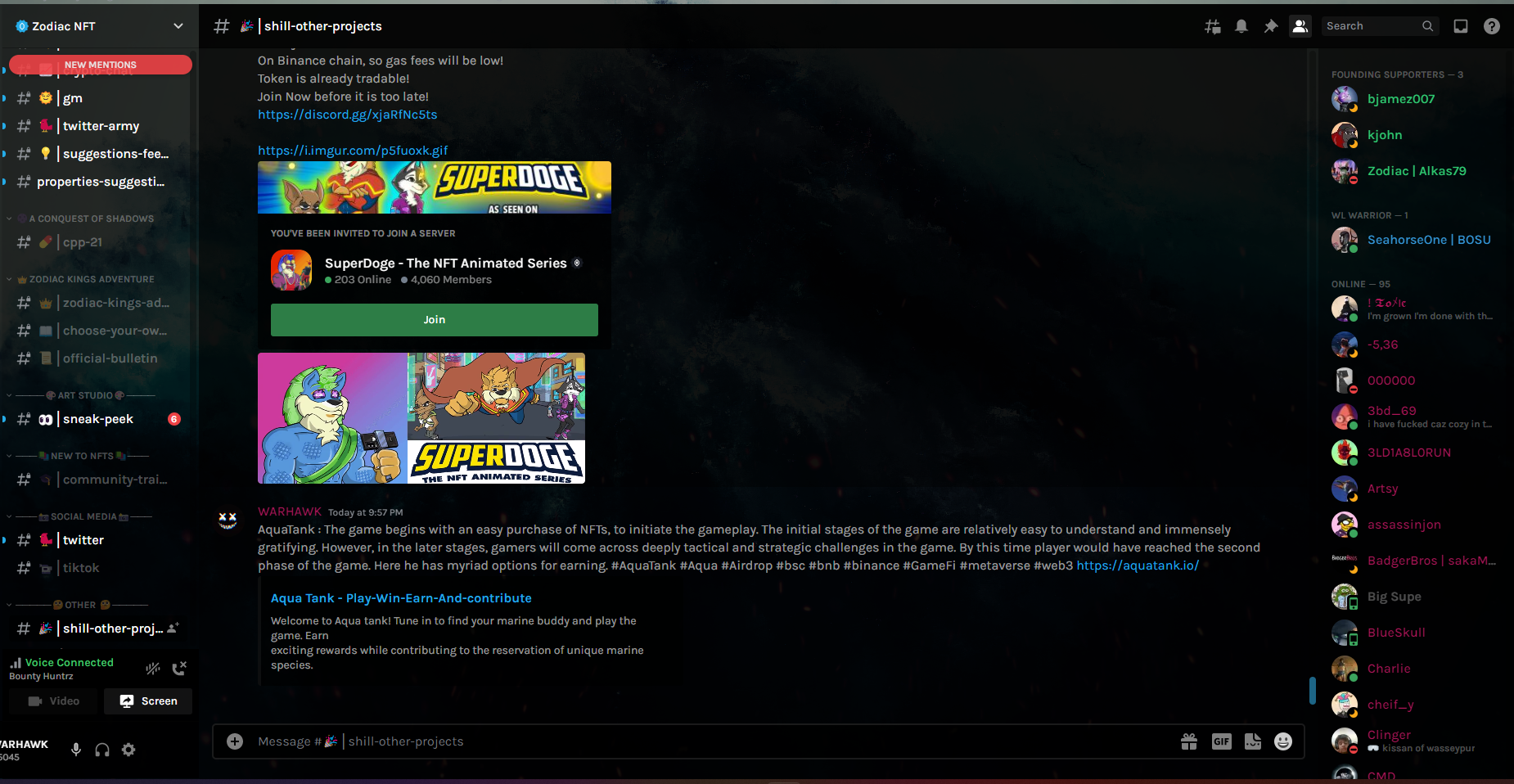Click the attach file plus icon
This screenshot has height=784, width=1514.
[x=235, y=741]
